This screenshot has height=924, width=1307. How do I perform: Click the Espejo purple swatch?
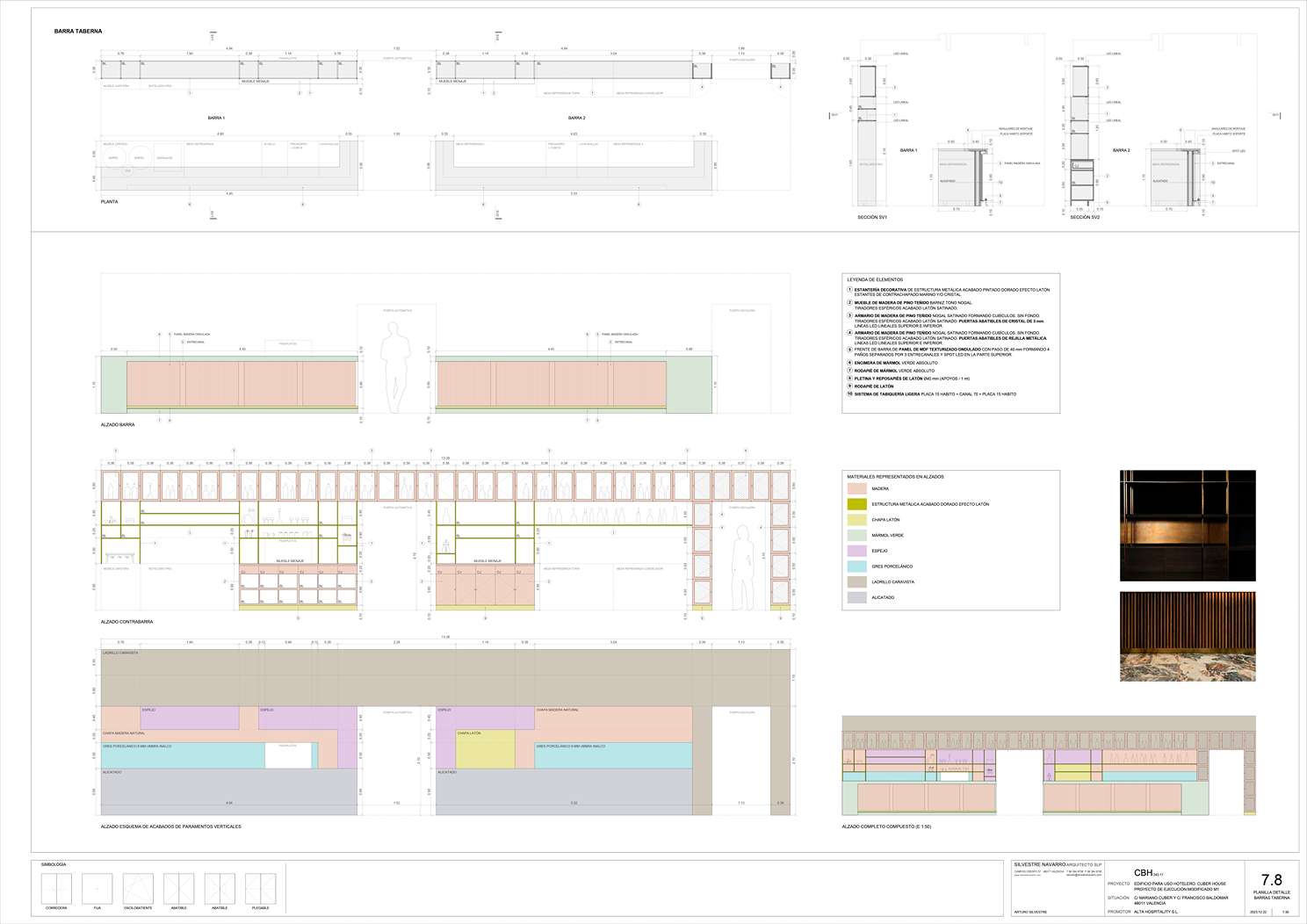(856, 551)
